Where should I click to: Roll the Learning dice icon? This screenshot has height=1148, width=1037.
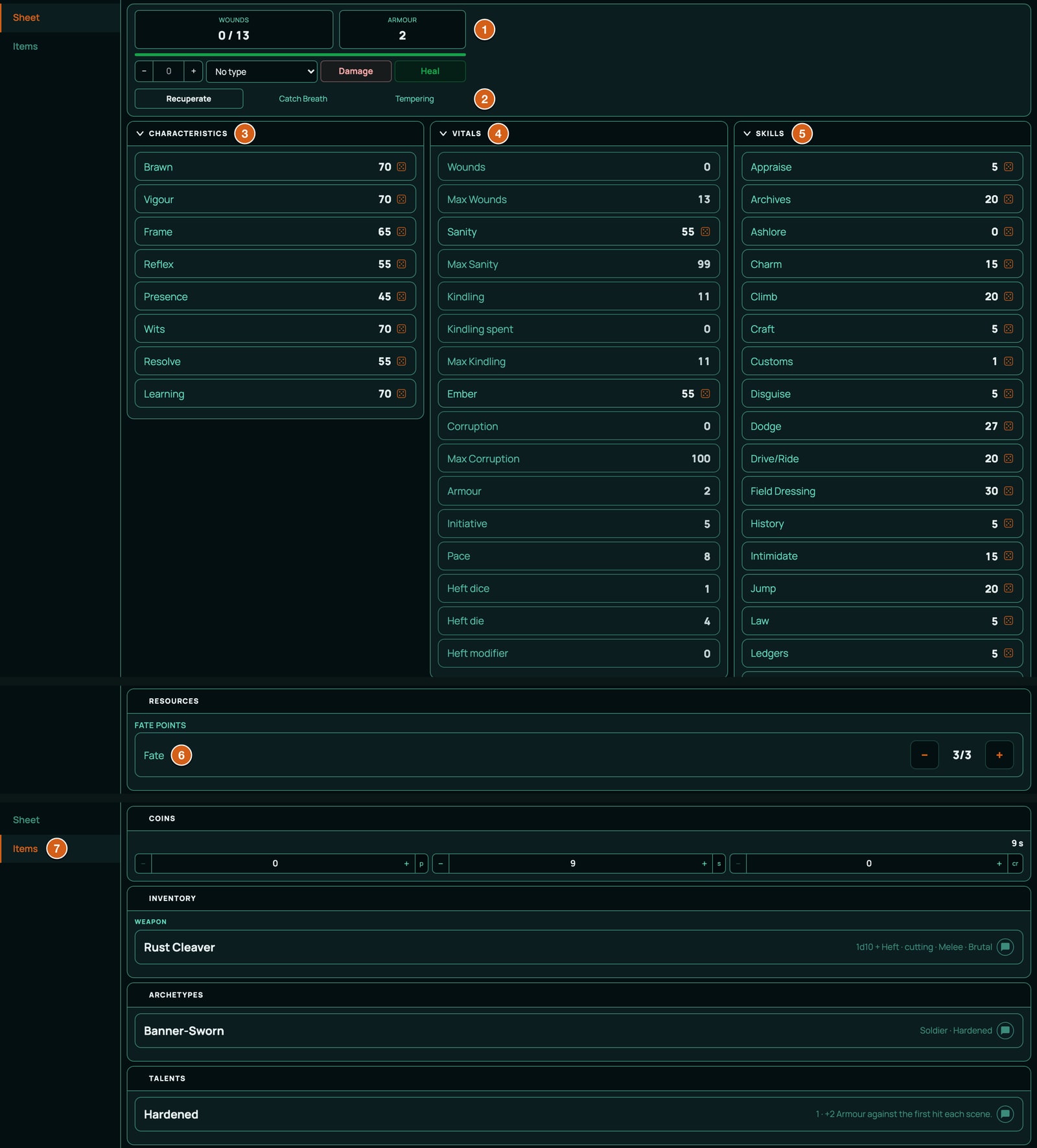401,393
